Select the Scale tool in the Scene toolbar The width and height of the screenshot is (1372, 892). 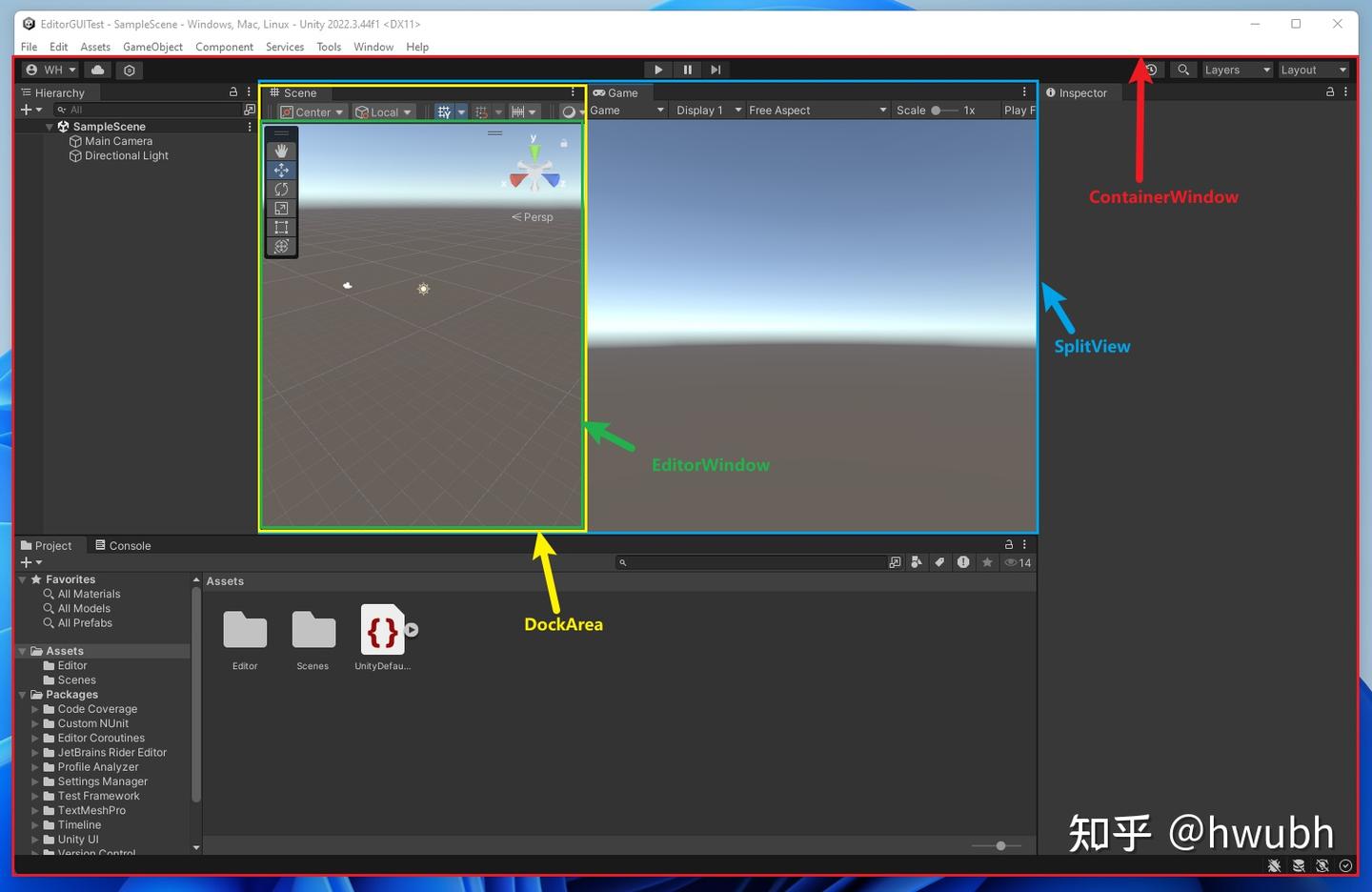pos(281,208)
